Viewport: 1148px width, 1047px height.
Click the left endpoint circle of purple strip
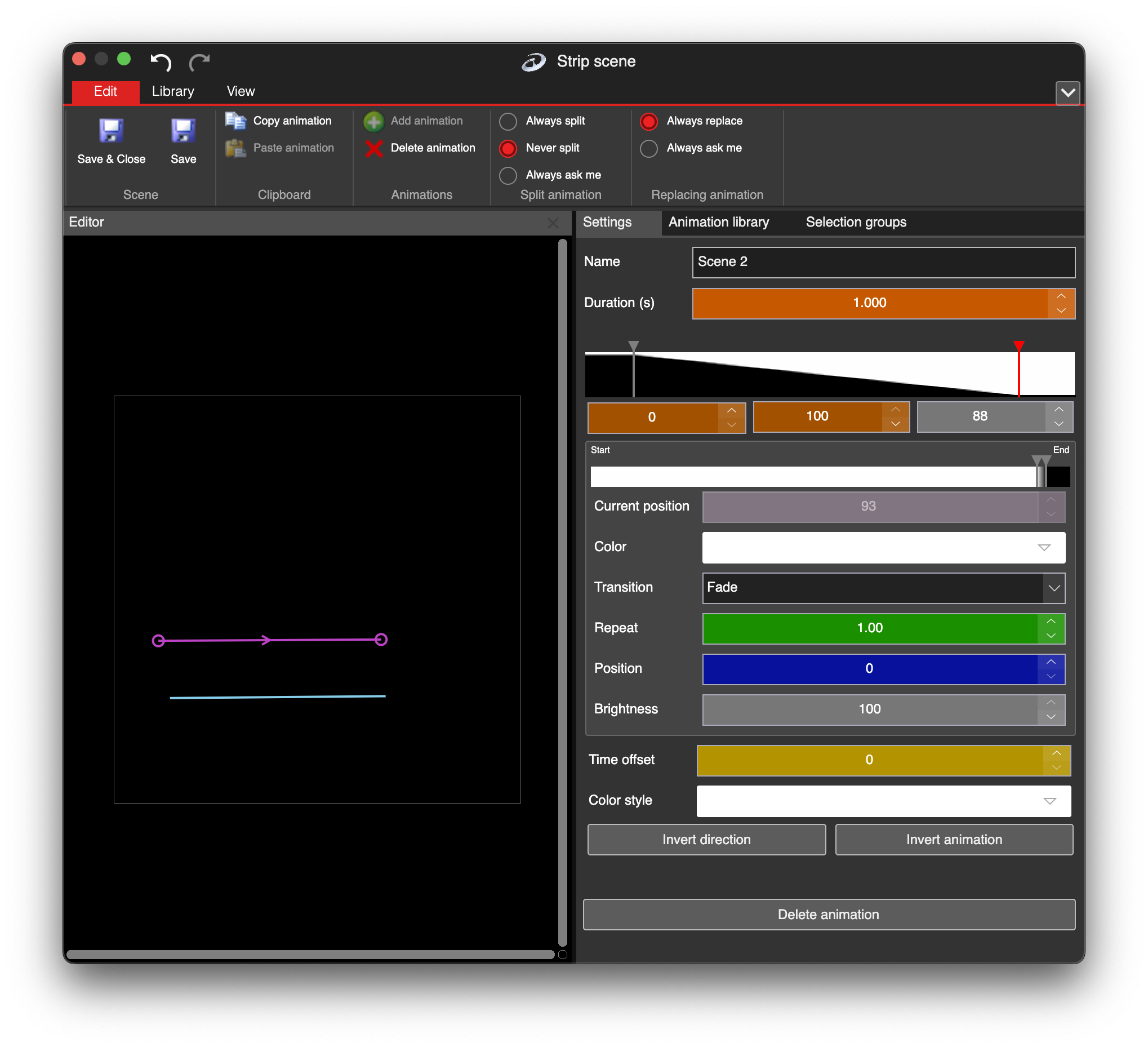[158, 641]
